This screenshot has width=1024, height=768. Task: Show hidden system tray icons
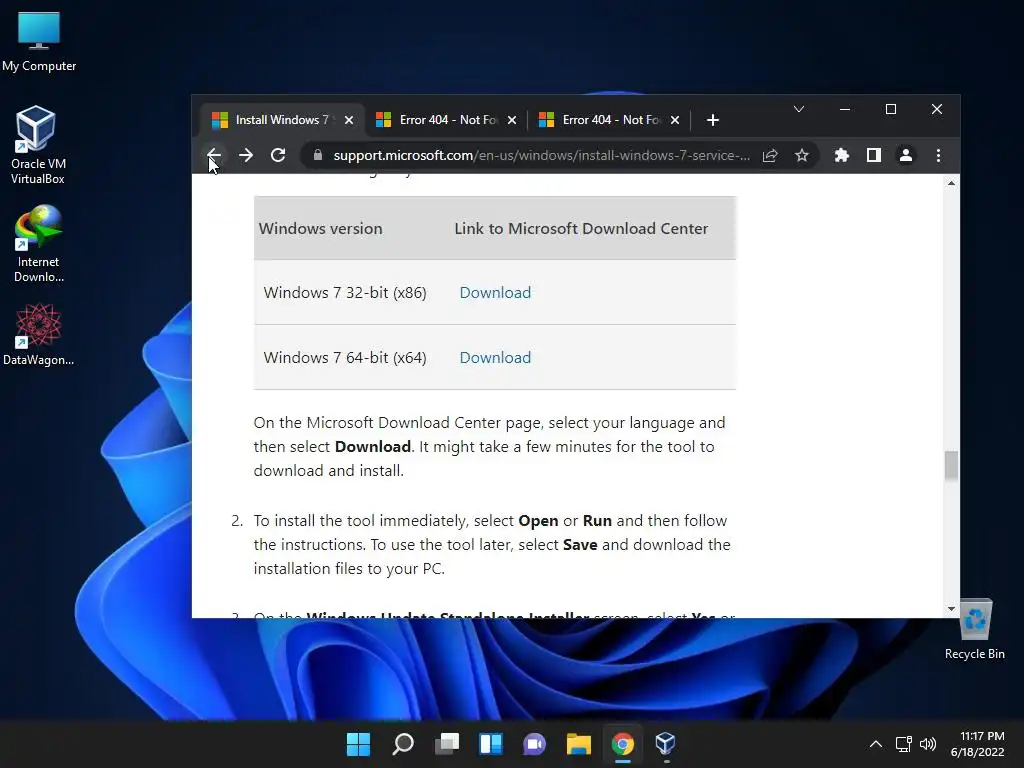click(876, 744)
